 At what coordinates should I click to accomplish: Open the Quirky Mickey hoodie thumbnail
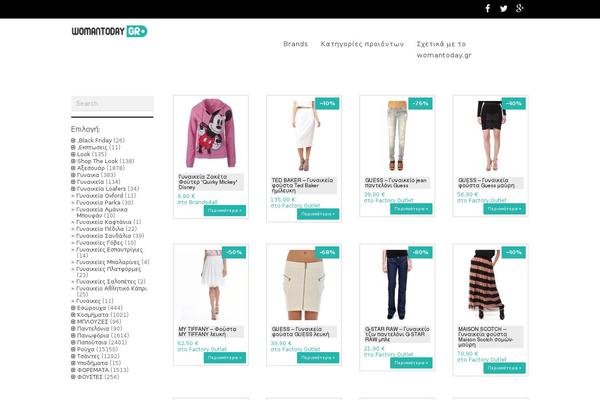pos(211,133)
